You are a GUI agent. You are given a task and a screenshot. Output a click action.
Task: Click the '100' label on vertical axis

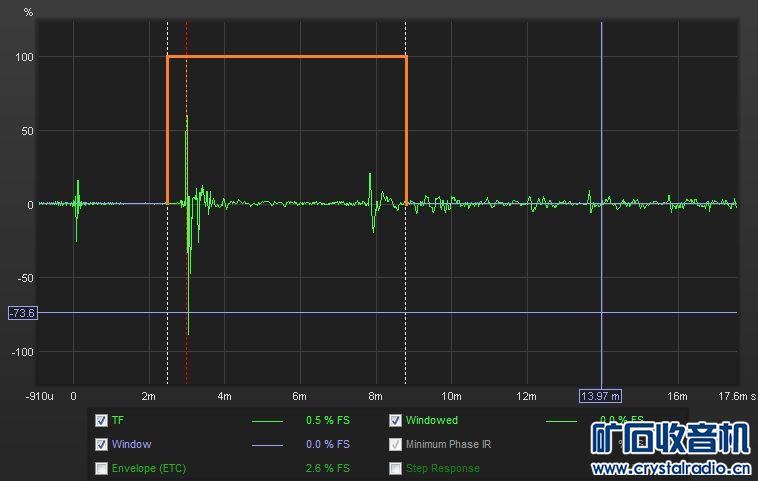click(x=24, y=57)
